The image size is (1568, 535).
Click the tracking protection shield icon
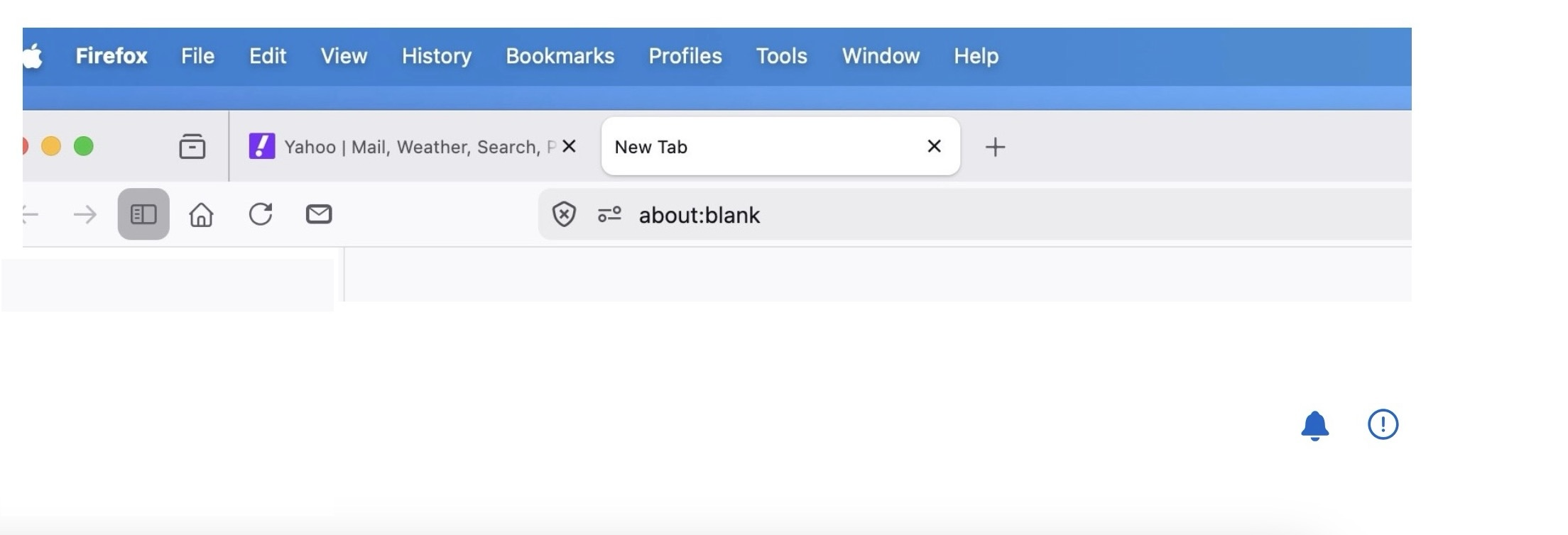(x=564, y=214)
